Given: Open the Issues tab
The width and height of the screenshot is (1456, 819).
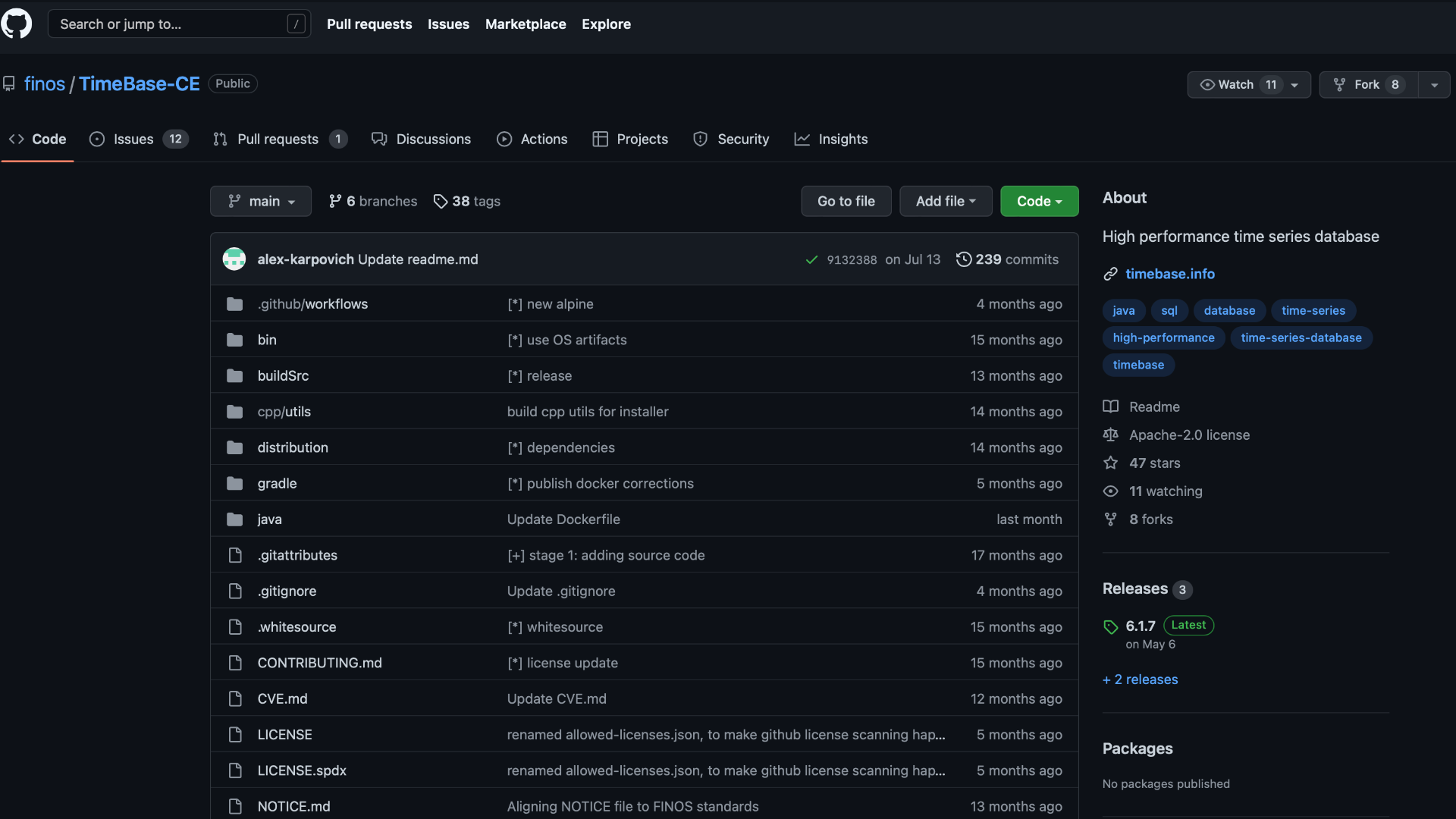Looking at the screenshot, I should pyautogui.click(x=139, y=140).
